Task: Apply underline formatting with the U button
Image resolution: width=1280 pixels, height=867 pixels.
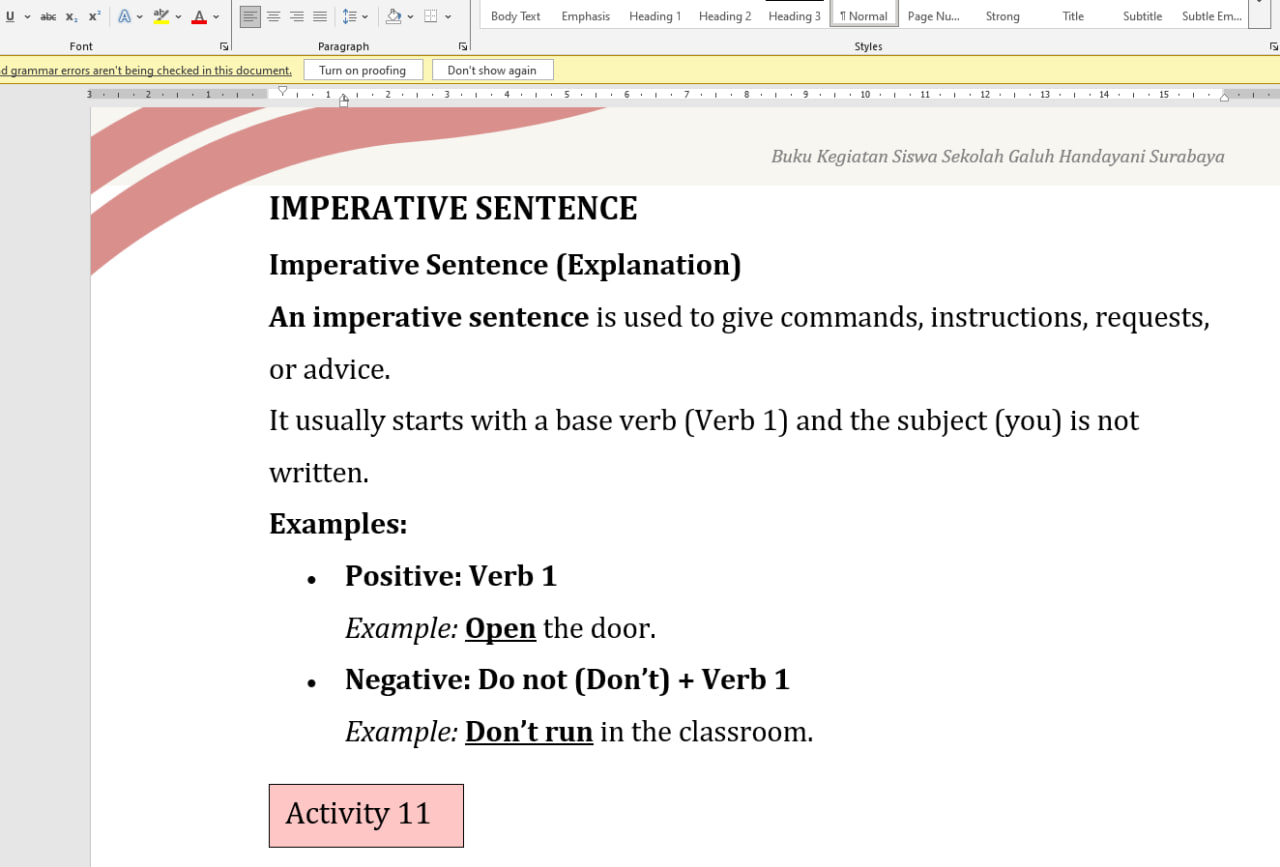Action: 10,16
